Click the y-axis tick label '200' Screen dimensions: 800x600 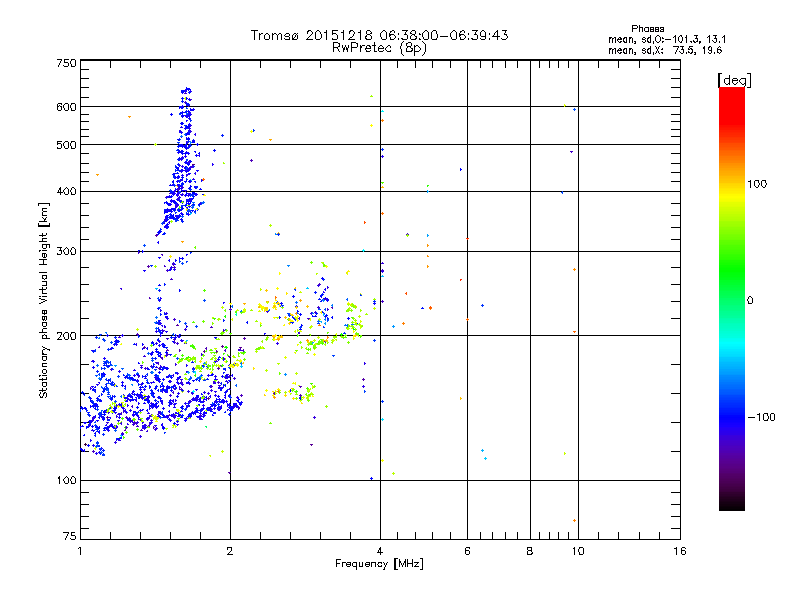66,336
